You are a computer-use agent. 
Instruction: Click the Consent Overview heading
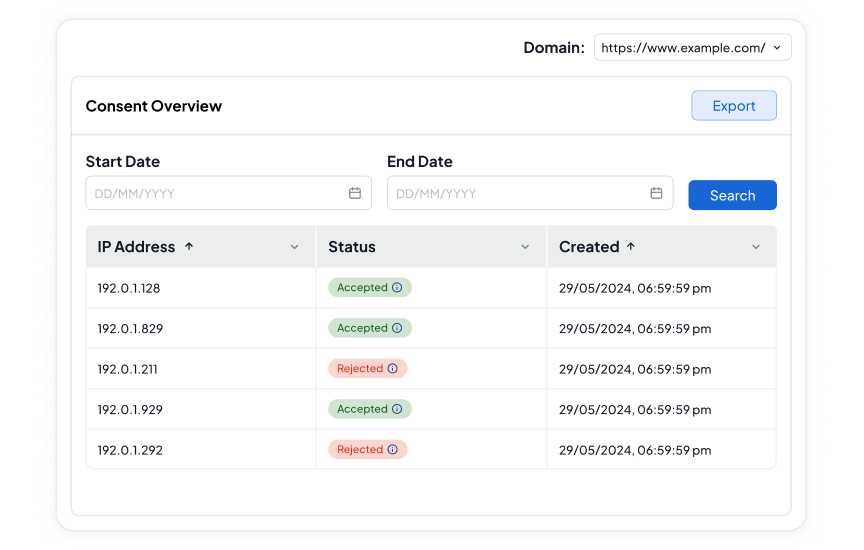coord(154,106)
